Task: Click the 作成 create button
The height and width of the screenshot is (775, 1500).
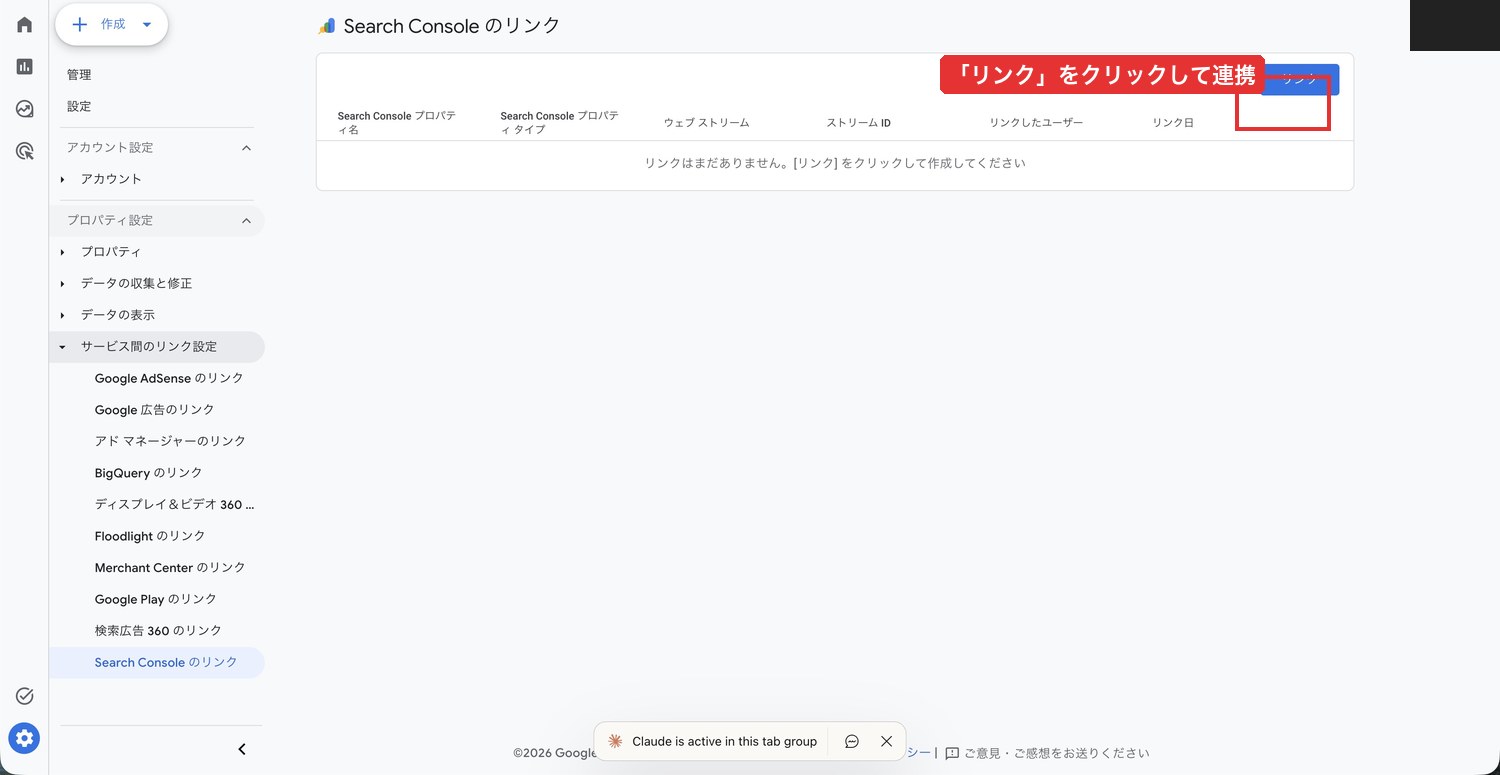Action: [x=111, y=24]
